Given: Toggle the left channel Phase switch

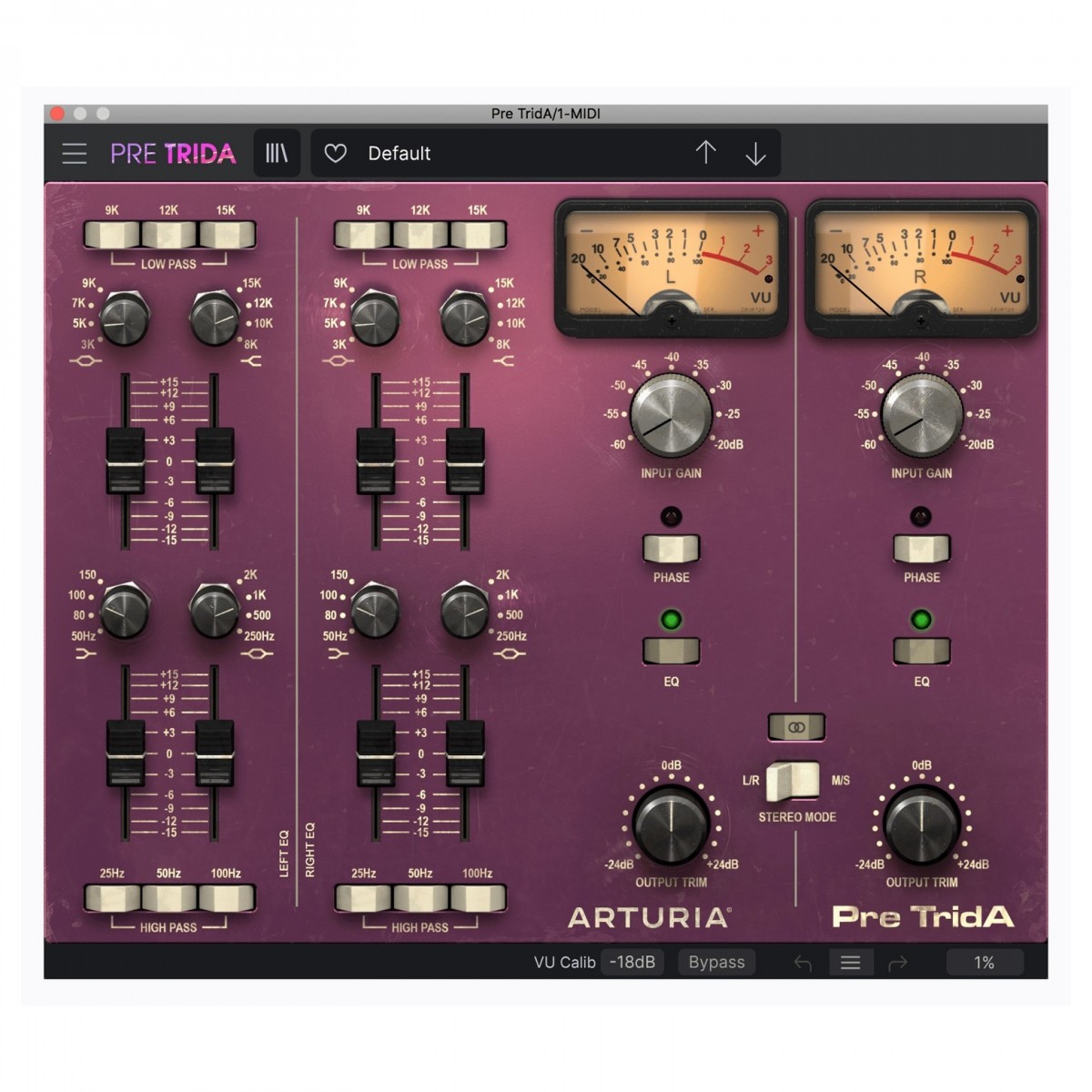Looking at the screenshot, I should (671, 549).
